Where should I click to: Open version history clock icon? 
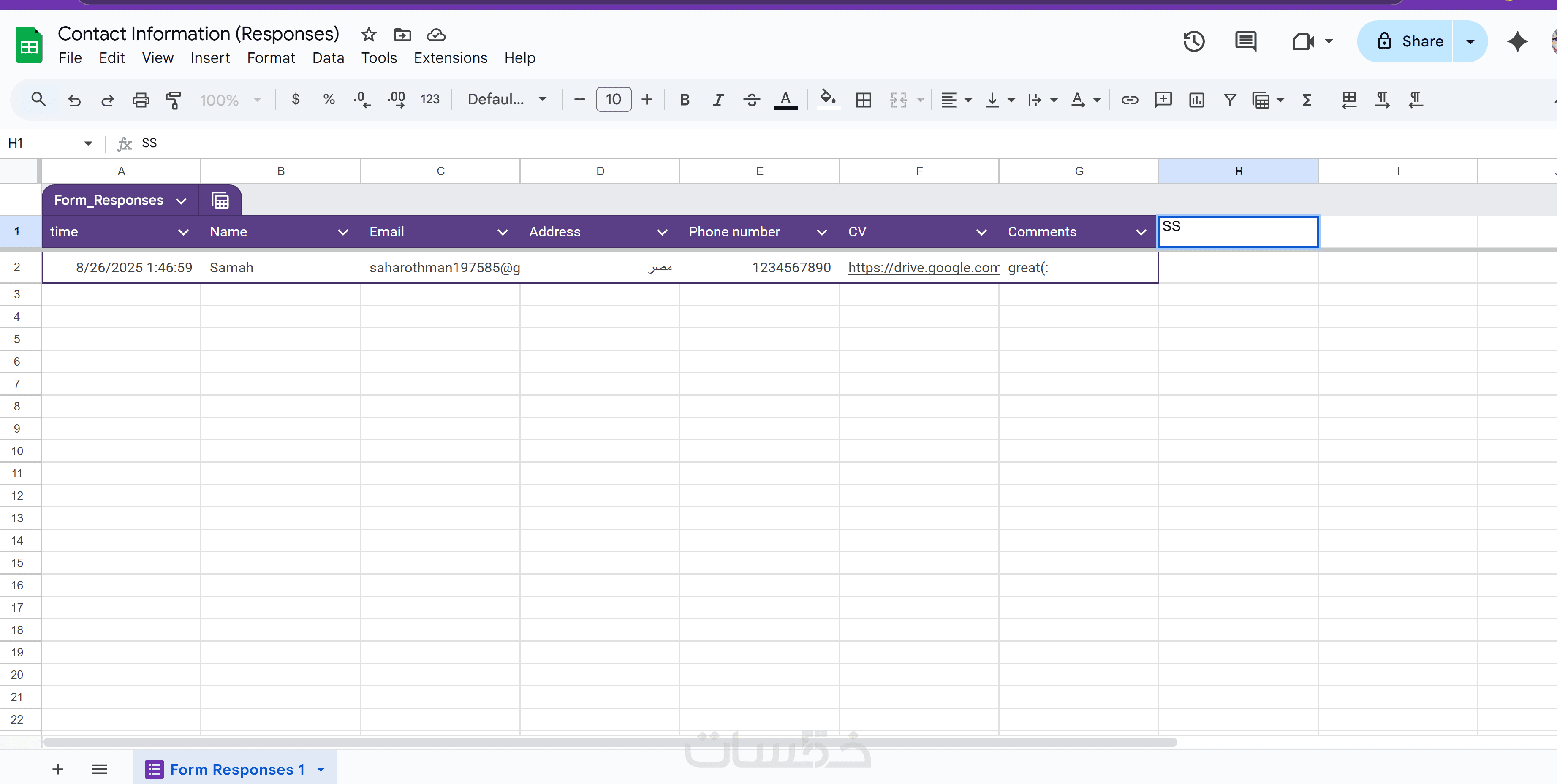(x=1193, y=42)
